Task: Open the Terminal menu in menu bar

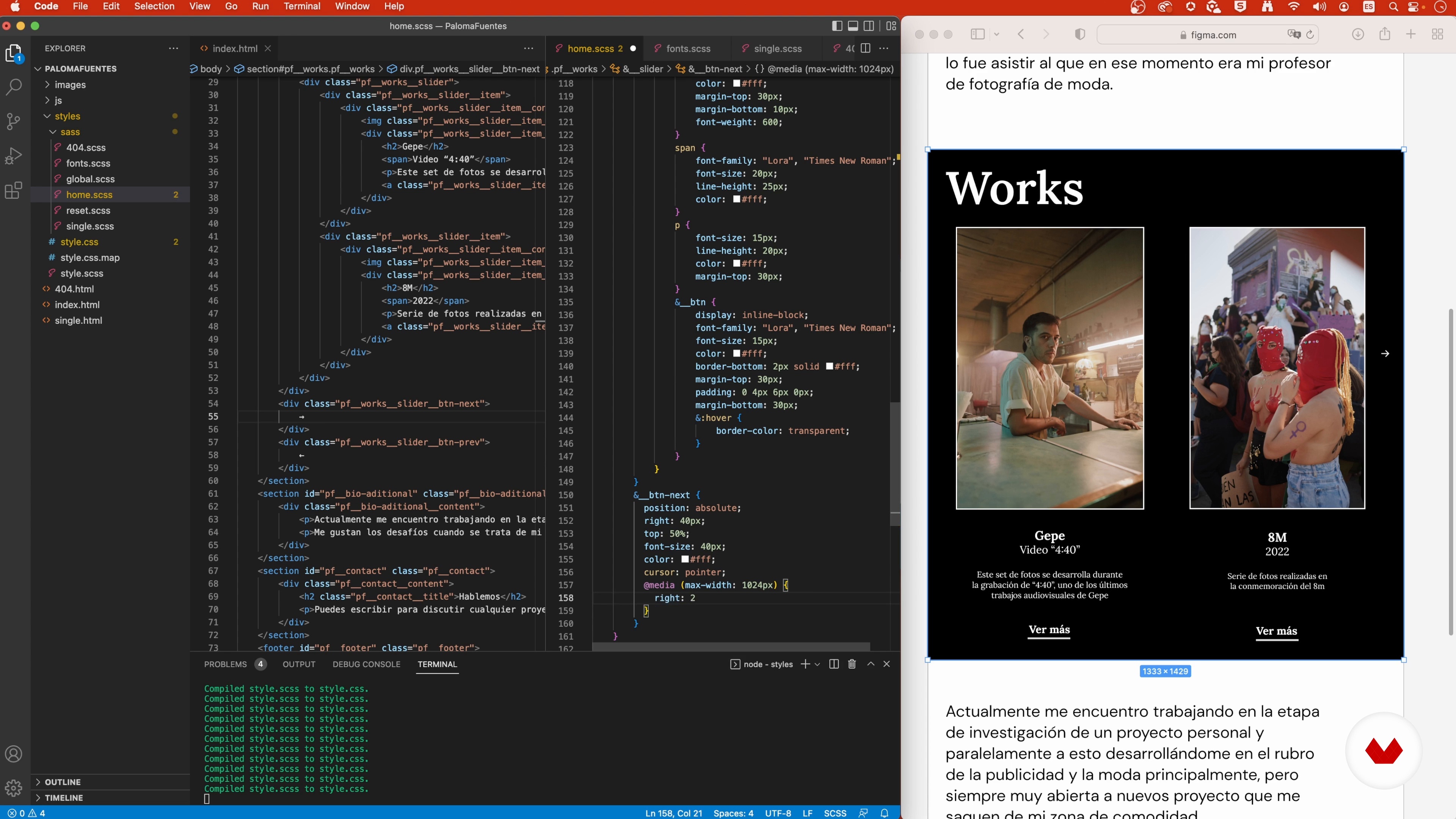Action: (302, 6)
